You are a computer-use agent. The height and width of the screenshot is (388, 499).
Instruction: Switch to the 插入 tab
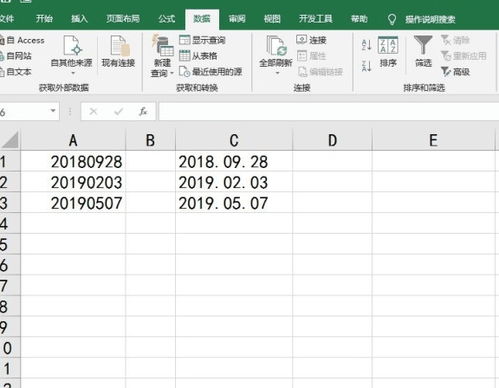[x=79, y=19]
